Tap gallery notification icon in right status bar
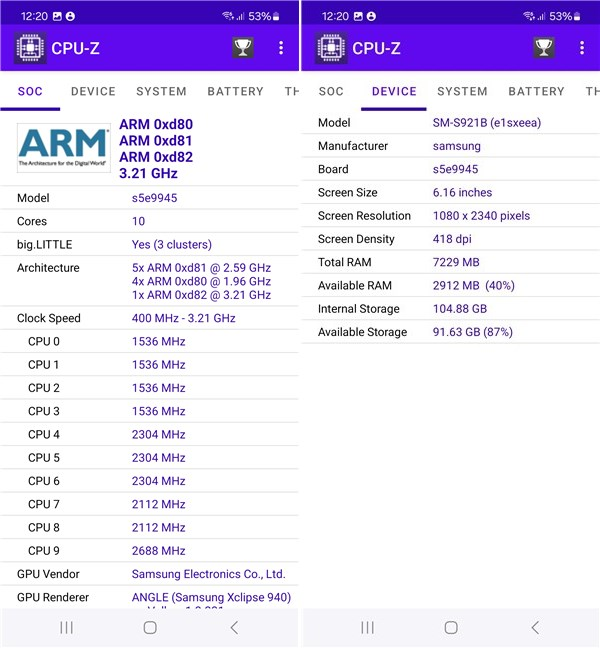The width and height of the screenshot is (600, 648). point(358,16)
